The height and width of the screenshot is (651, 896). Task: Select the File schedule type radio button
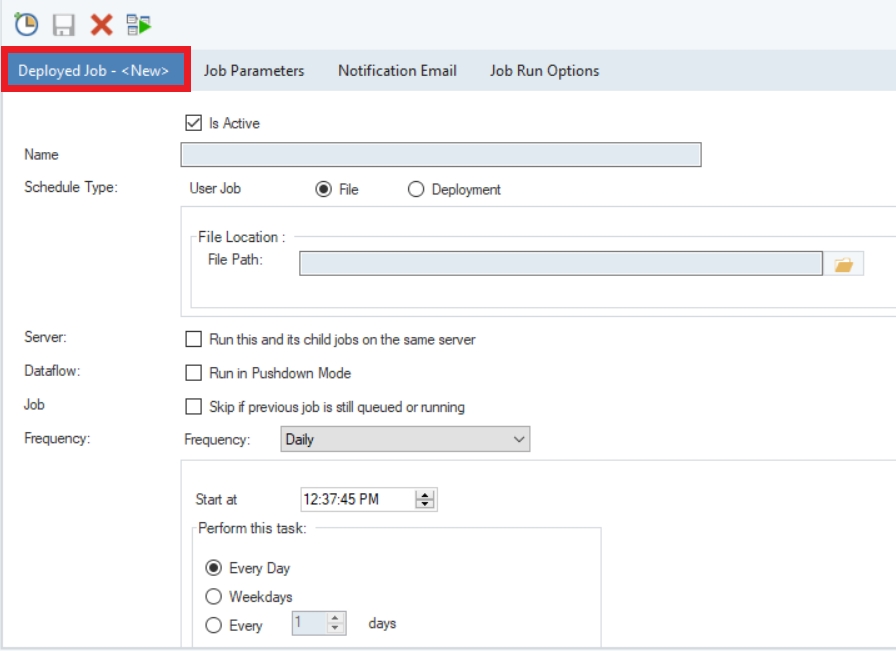click(323, 189)
